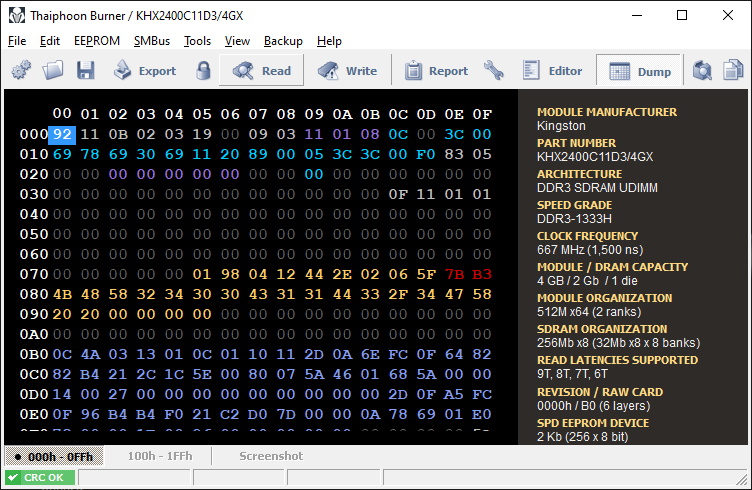
Task: Click column header 0F
Action: point(482,114)
